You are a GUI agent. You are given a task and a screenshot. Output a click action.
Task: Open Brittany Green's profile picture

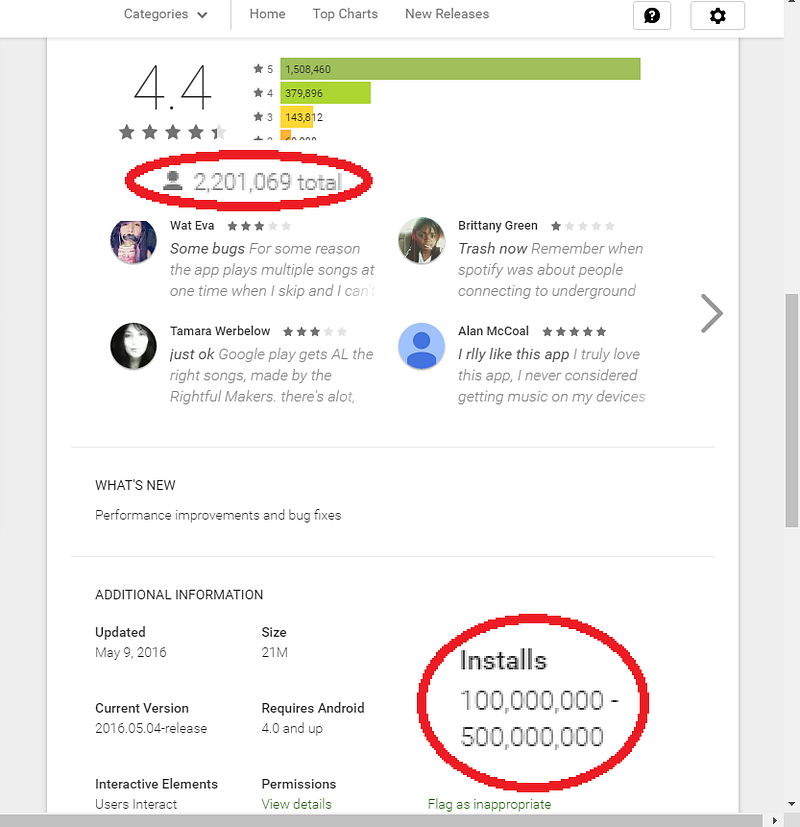421,241
